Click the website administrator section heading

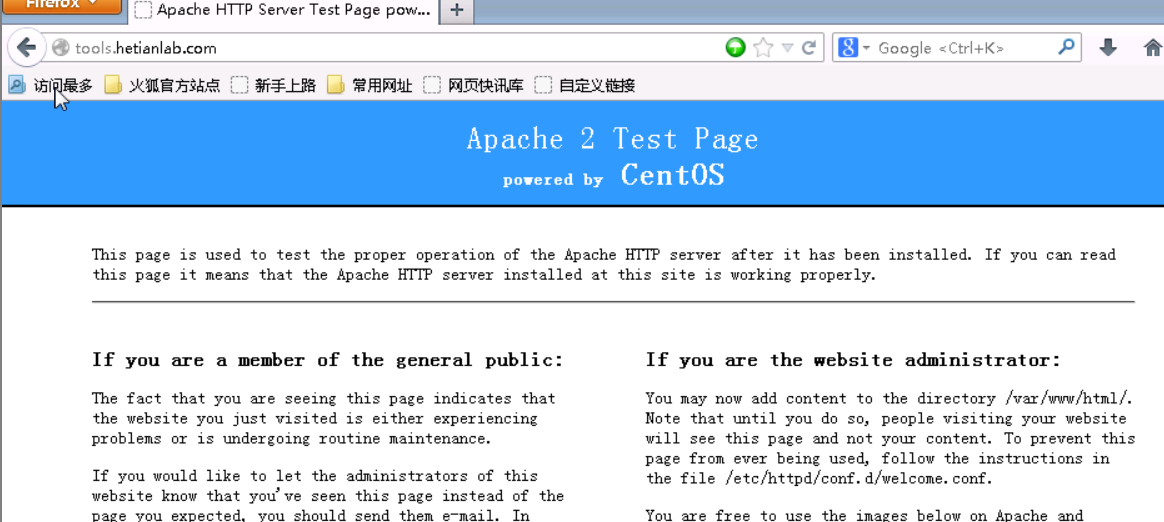[854, 360]
